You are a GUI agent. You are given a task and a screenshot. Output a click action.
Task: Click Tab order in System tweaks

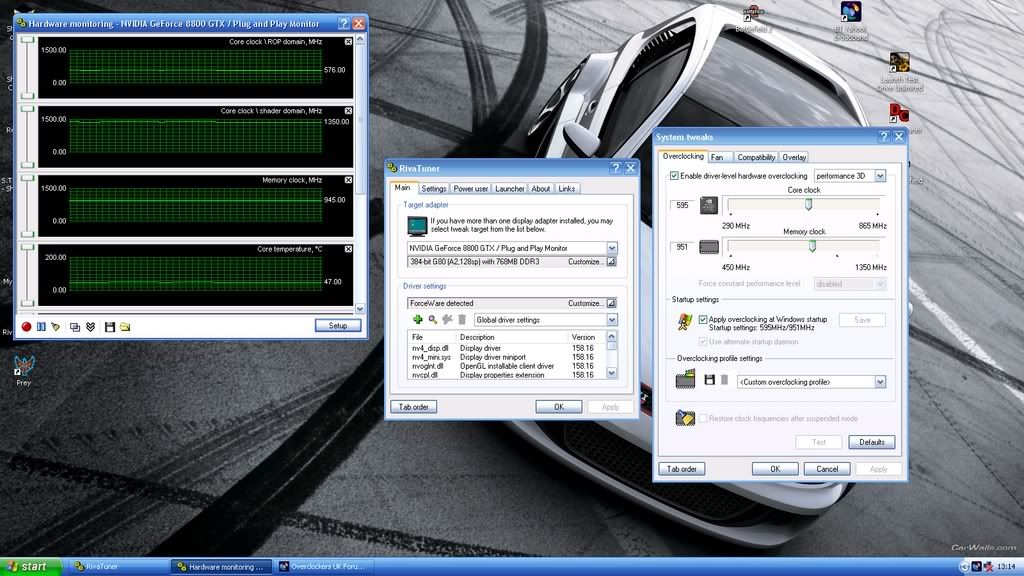[x=682, y=469]
